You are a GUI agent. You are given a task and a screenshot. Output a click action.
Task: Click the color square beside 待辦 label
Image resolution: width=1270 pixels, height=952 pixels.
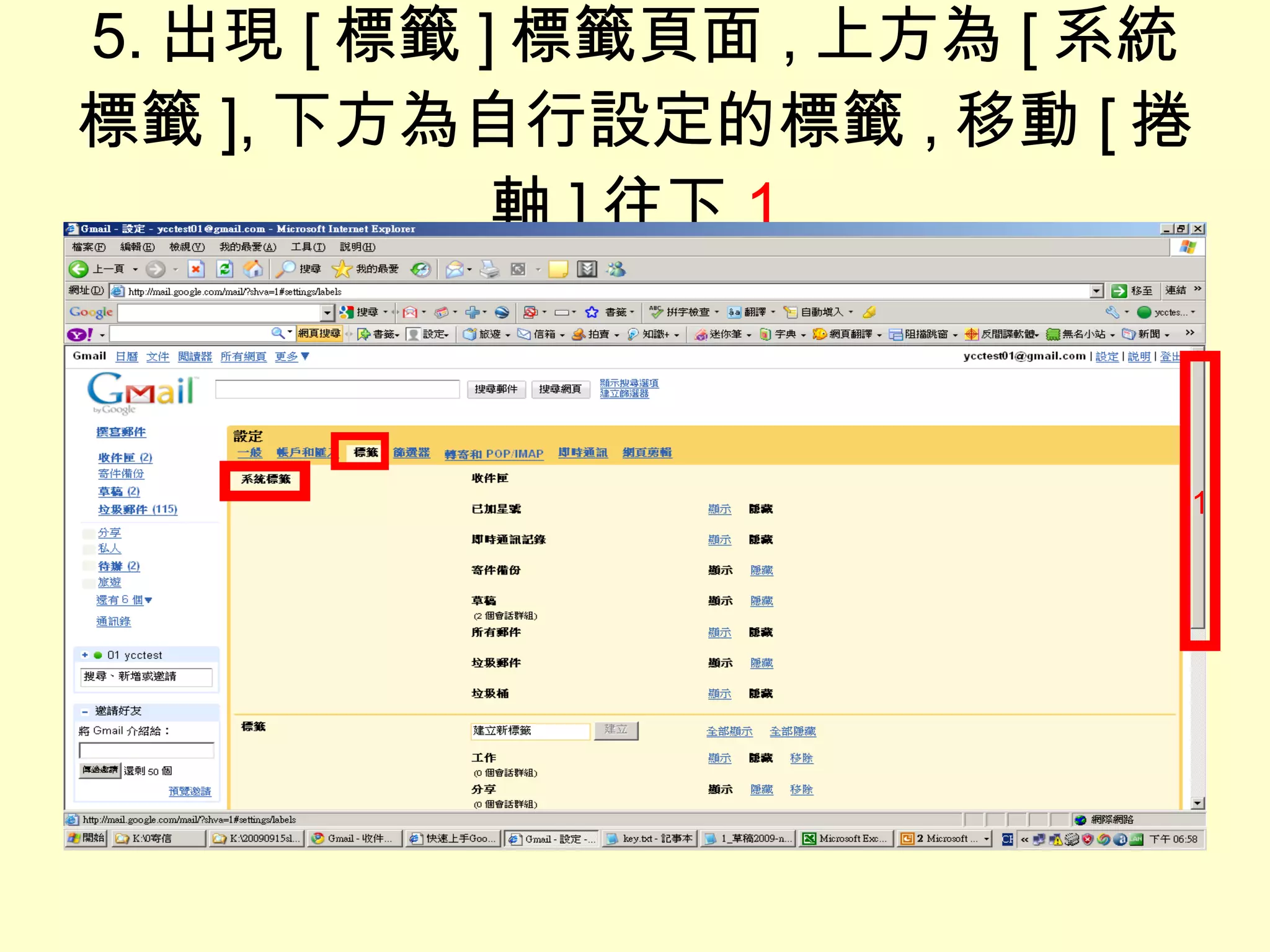tap(89, 566)
